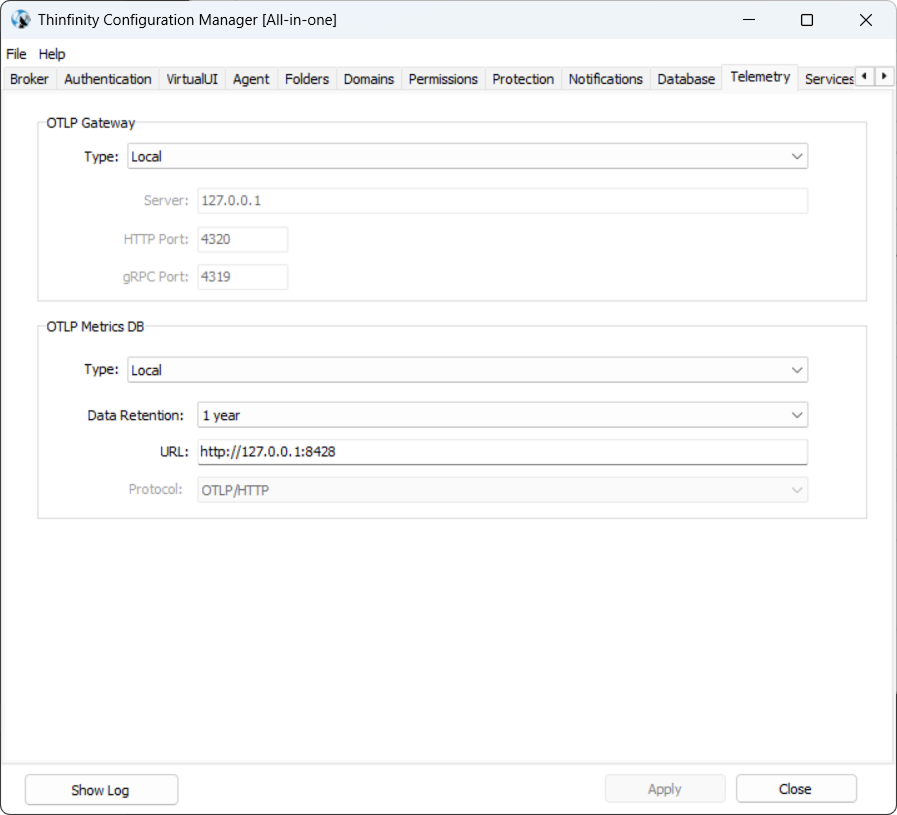Click the "OTLP Gateway" group label
This screenshot has width=897, height=815.
[x=90, y=123]
